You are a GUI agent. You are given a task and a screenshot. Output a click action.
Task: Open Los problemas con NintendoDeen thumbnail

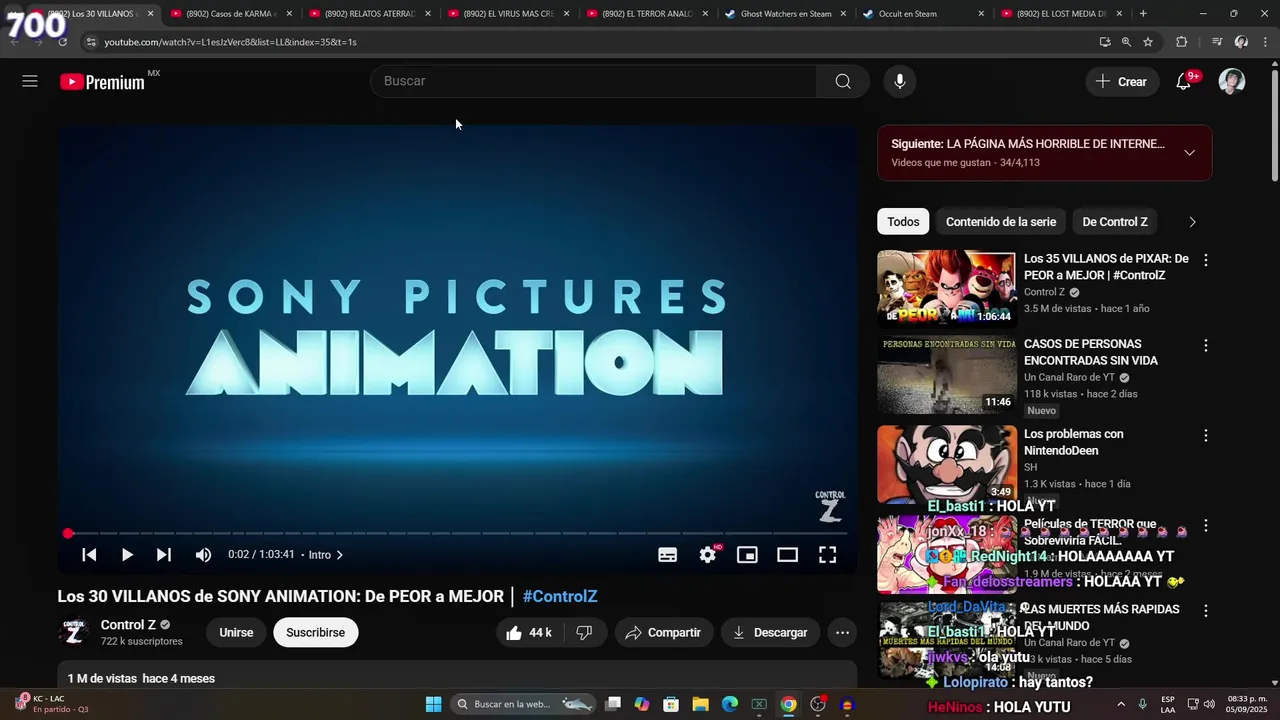pyautogui.click(x=946, y=464)
